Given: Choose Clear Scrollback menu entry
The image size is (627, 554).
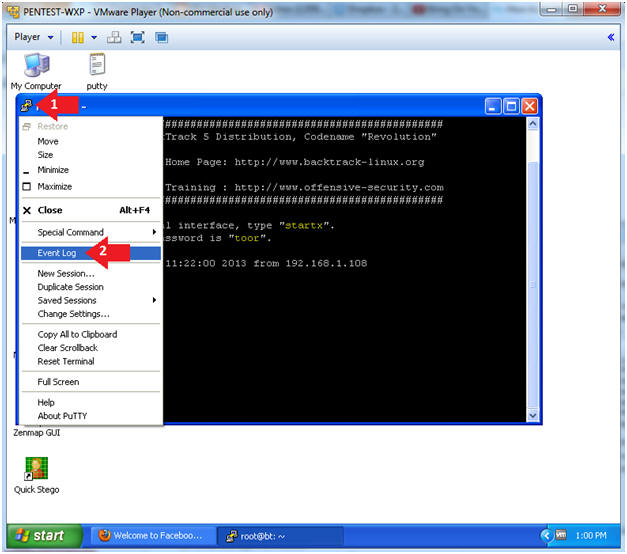Looking at the screenshot, I should (91, 348).
